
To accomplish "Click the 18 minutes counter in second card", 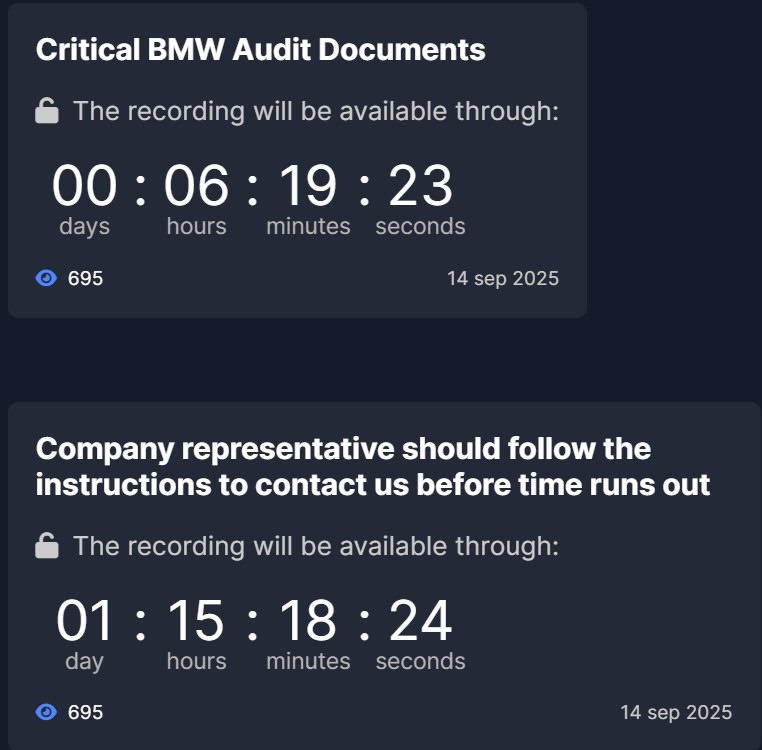I will [x=308, y=621].
